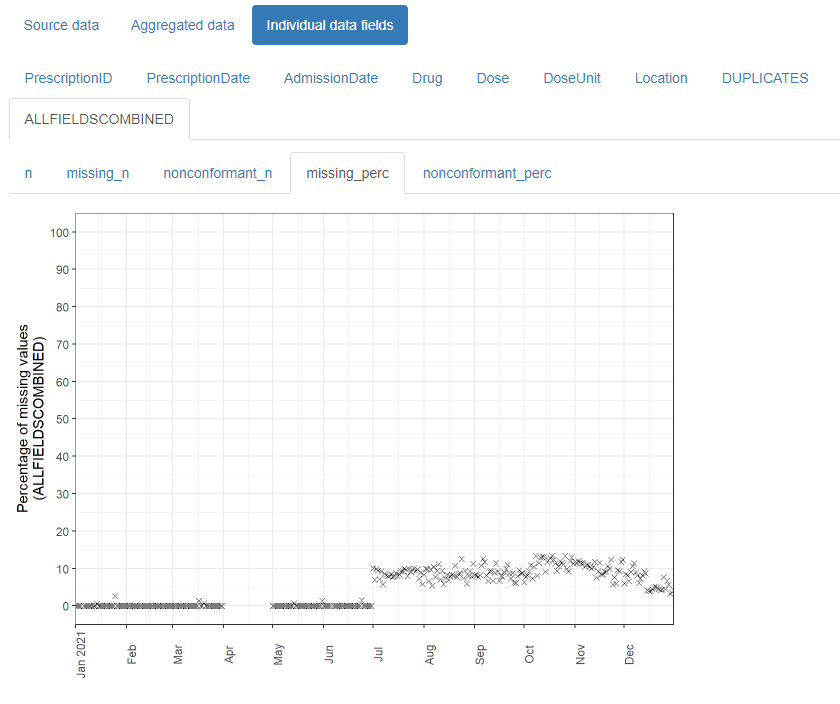840x704 pixels.
Task: Open the missing_n metric tab
Action: 97,173
